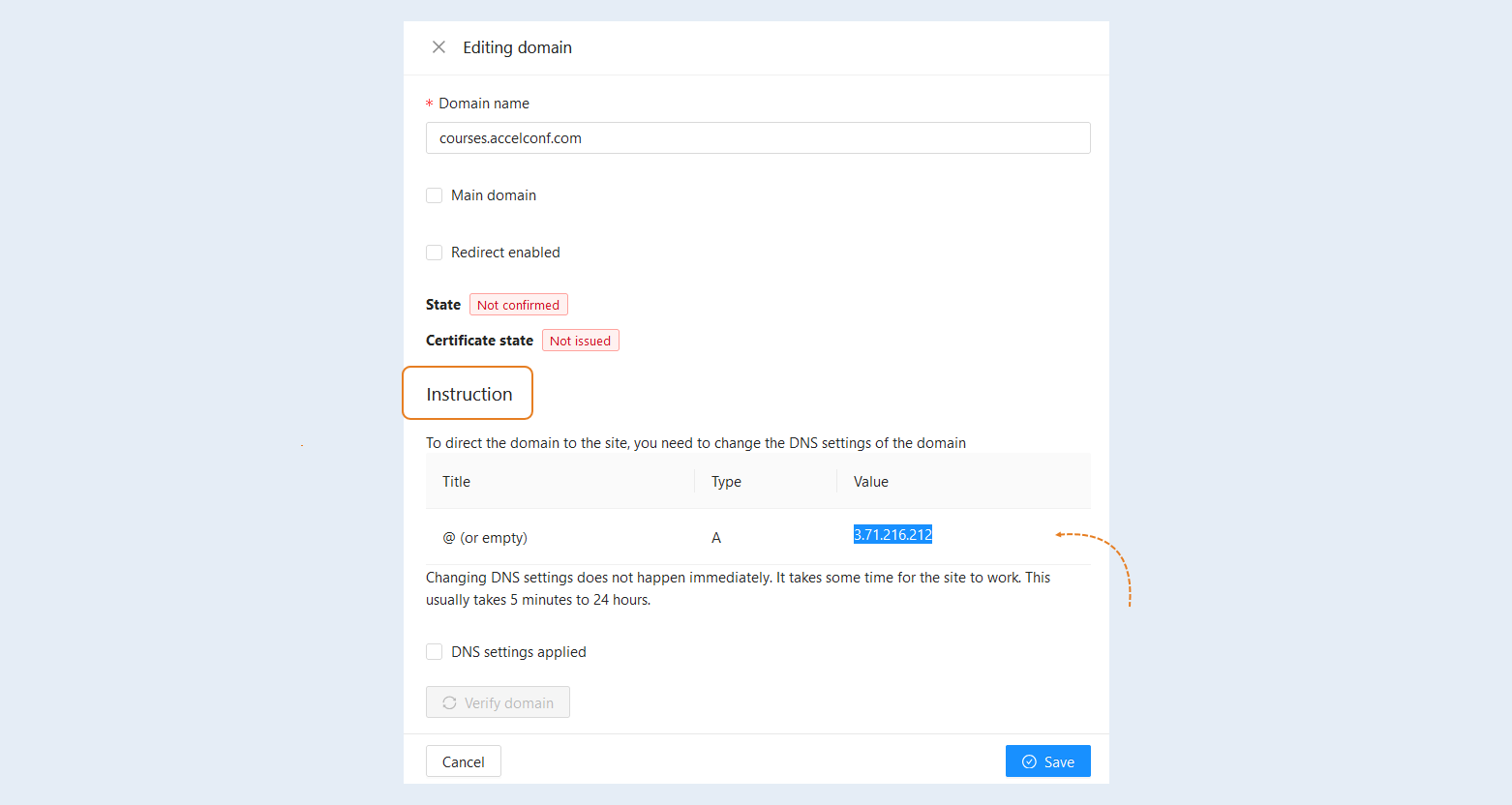Tick the Main domain checkbox
The width and height of the screenshot is (1512, 805).
pos(434,195)
